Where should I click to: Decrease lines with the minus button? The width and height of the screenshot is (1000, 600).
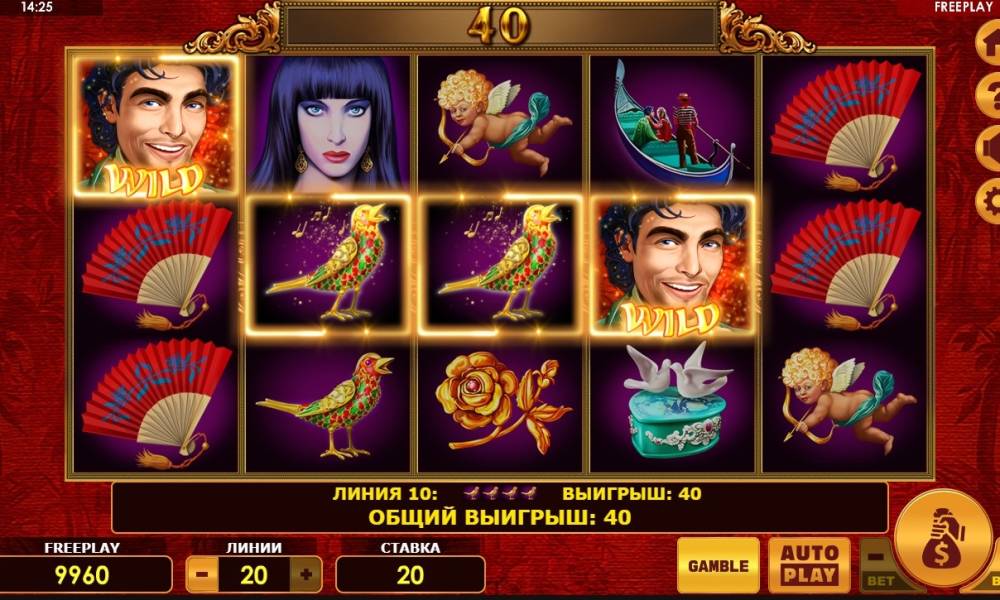[202, 574]
